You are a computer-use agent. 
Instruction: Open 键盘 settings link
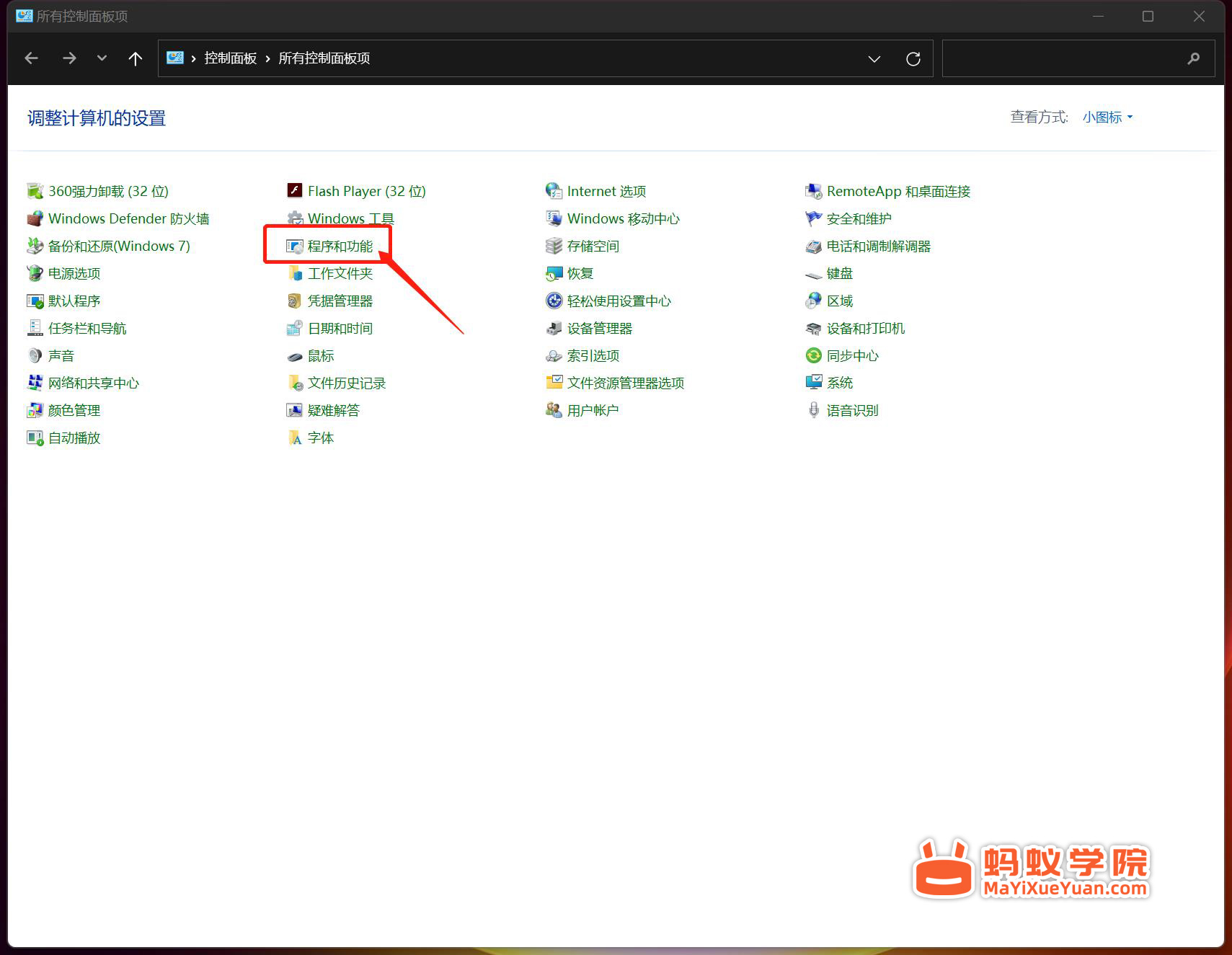coord(839,273)
